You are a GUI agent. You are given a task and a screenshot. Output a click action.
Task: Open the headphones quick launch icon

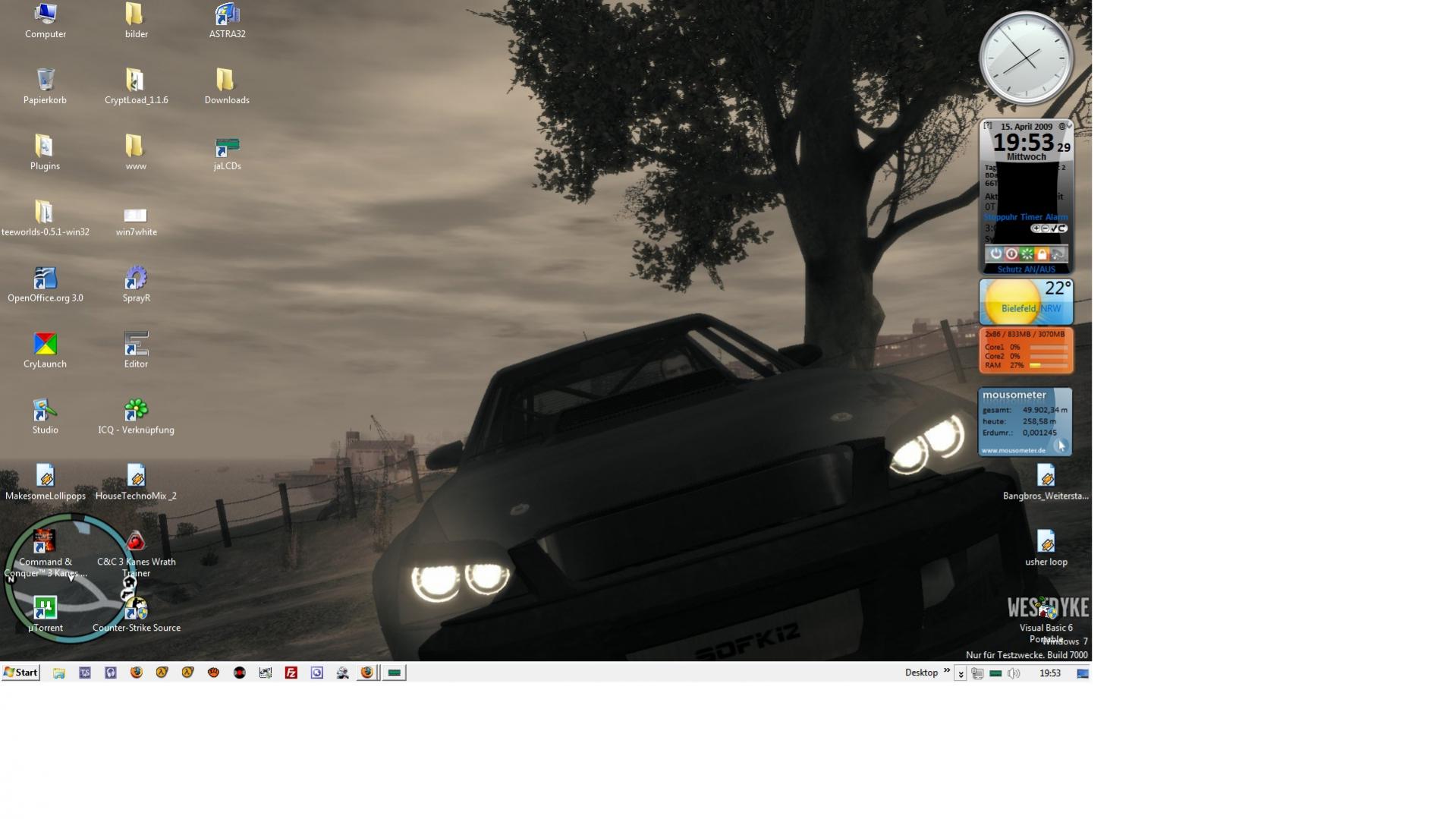(110, 673)
